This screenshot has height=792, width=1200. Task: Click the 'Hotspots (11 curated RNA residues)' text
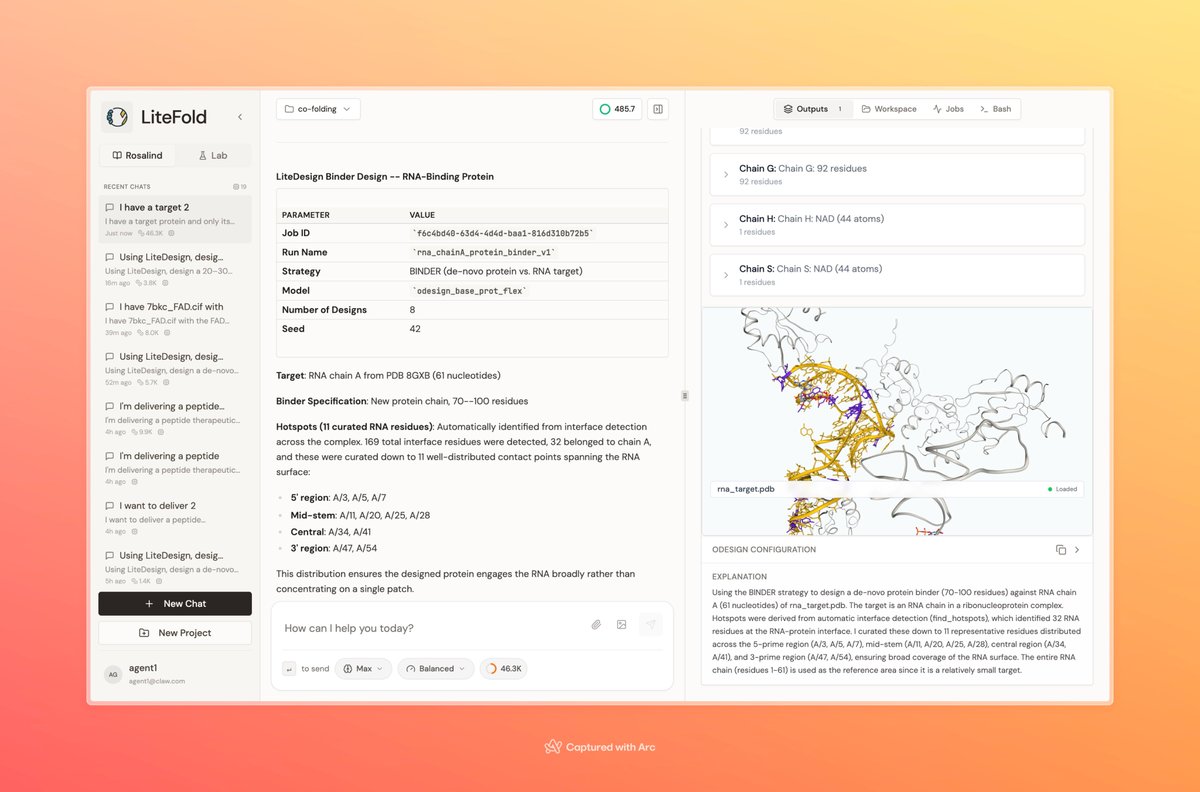(x=355, y=427)
